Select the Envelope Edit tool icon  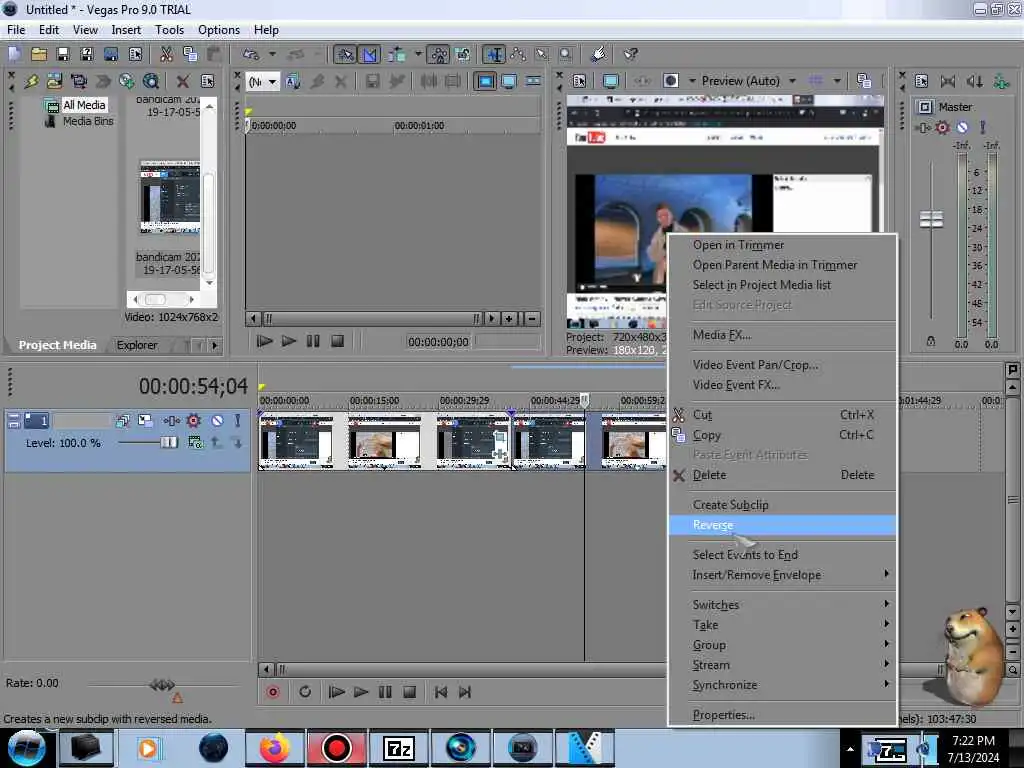(519, 54)
